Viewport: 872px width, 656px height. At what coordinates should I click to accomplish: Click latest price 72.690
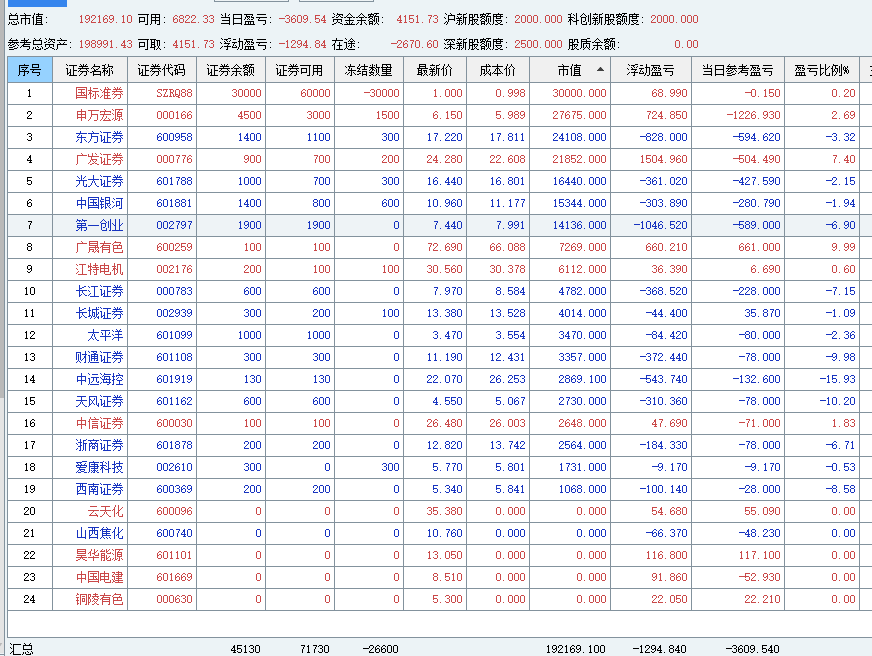tap(444, 247)
